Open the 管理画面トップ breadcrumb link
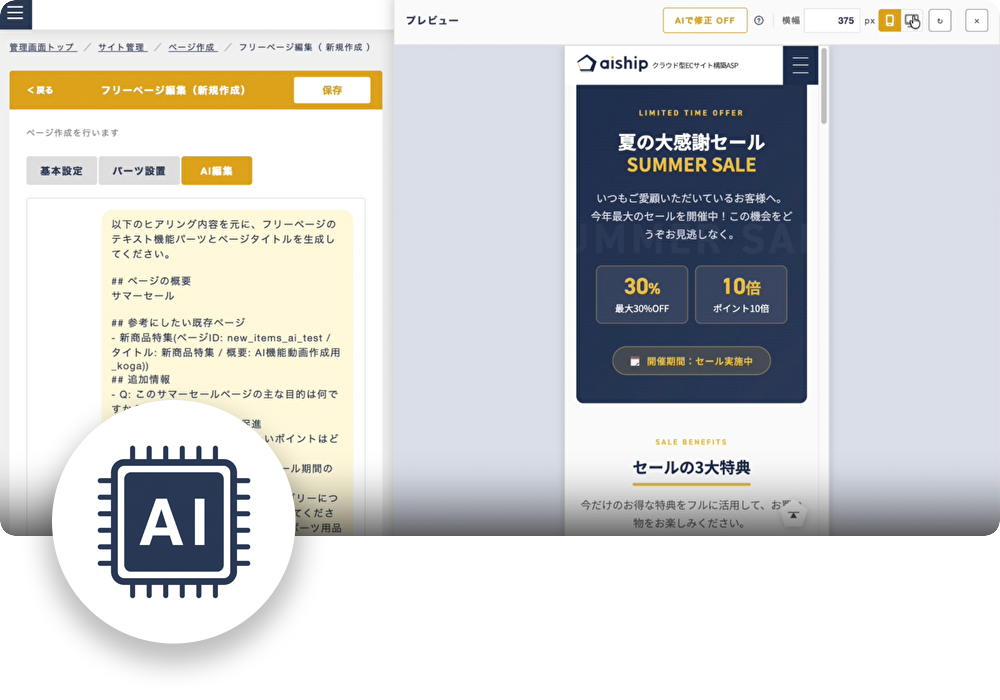 pos(43,47)
